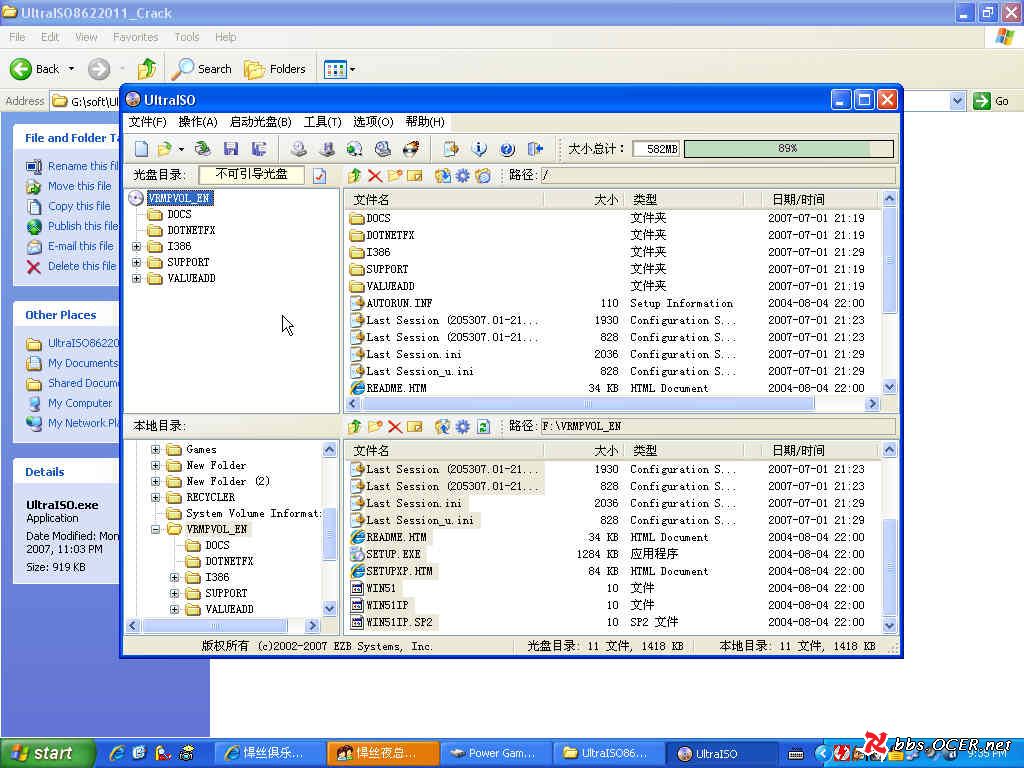Viewport: 1024px width, 768px height.
Task: Open the 操作(A) menu
Action: click(x=198, y=122)
